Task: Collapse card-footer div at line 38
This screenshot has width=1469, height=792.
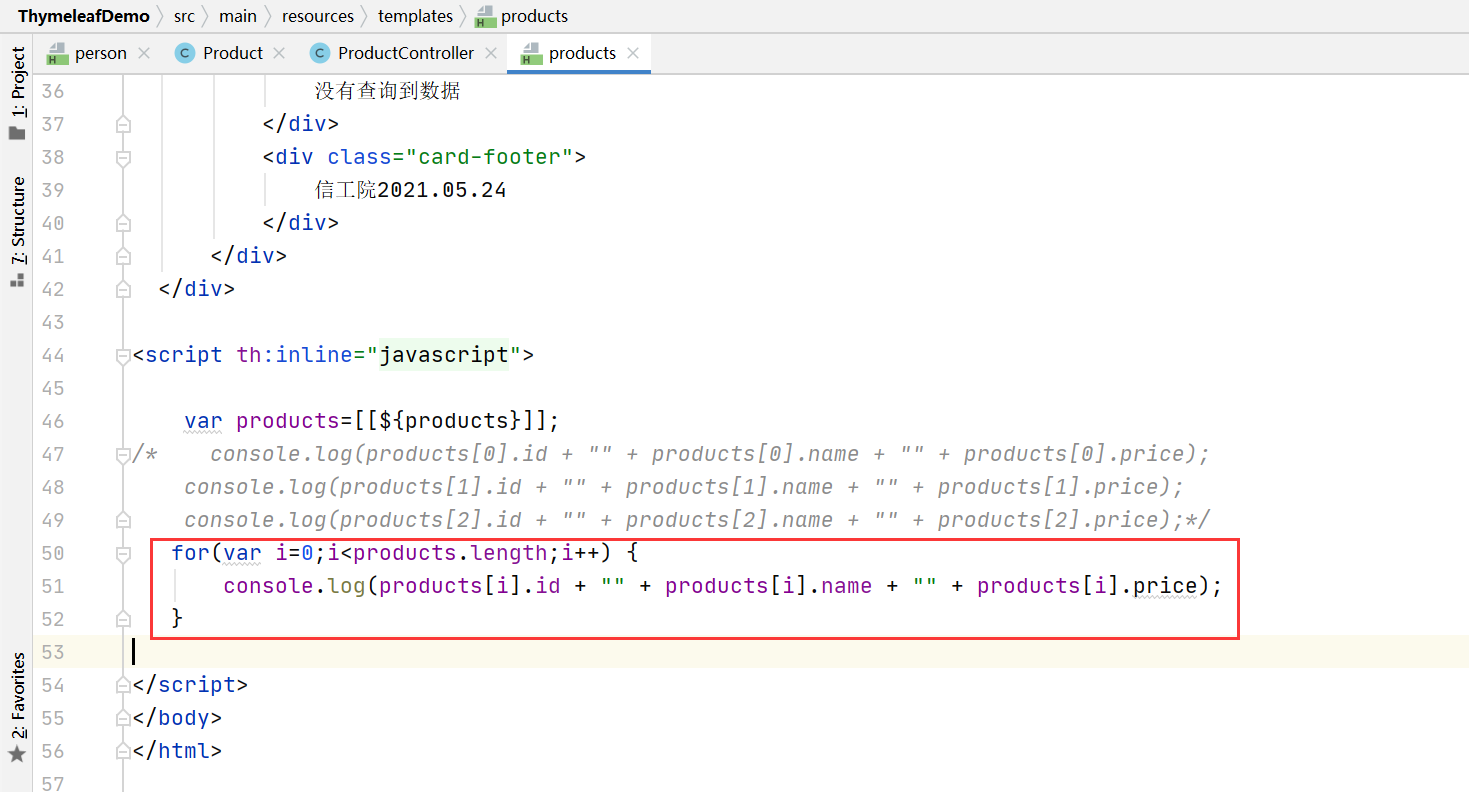Action: click(x=123, y=157)
